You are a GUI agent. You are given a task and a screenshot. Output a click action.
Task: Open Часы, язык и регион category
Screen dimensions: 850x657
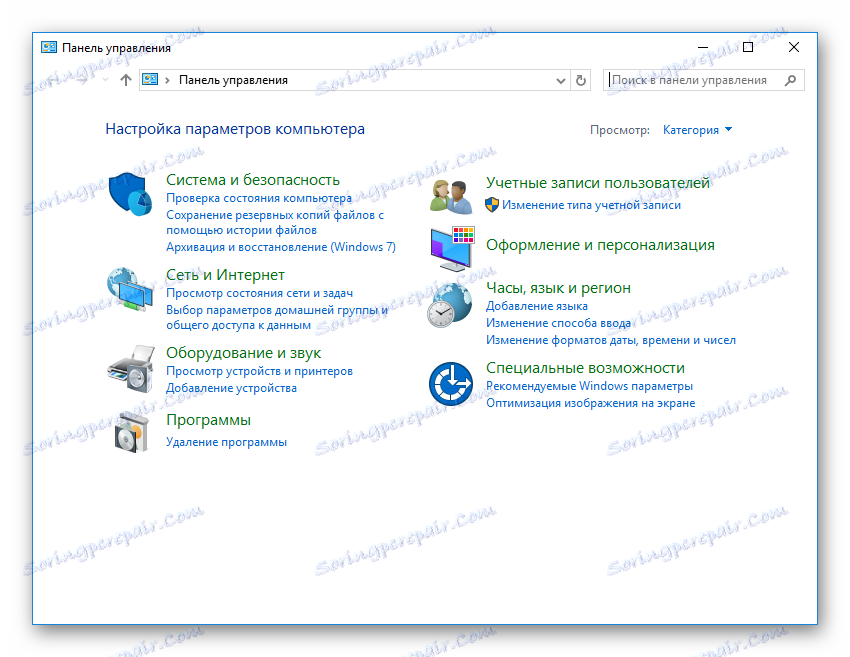pyautogui.click(x=558, y=288)
